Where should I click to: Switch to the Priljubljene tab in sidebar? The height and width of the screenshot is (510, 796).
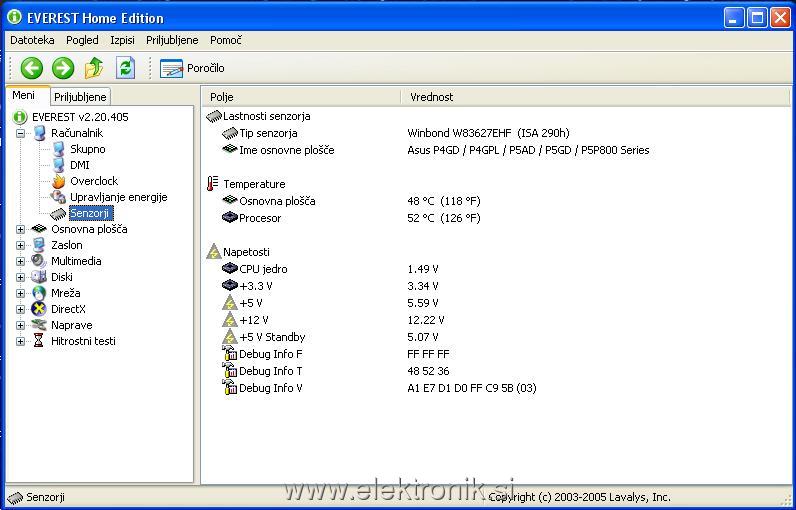(x=80, y=97)
